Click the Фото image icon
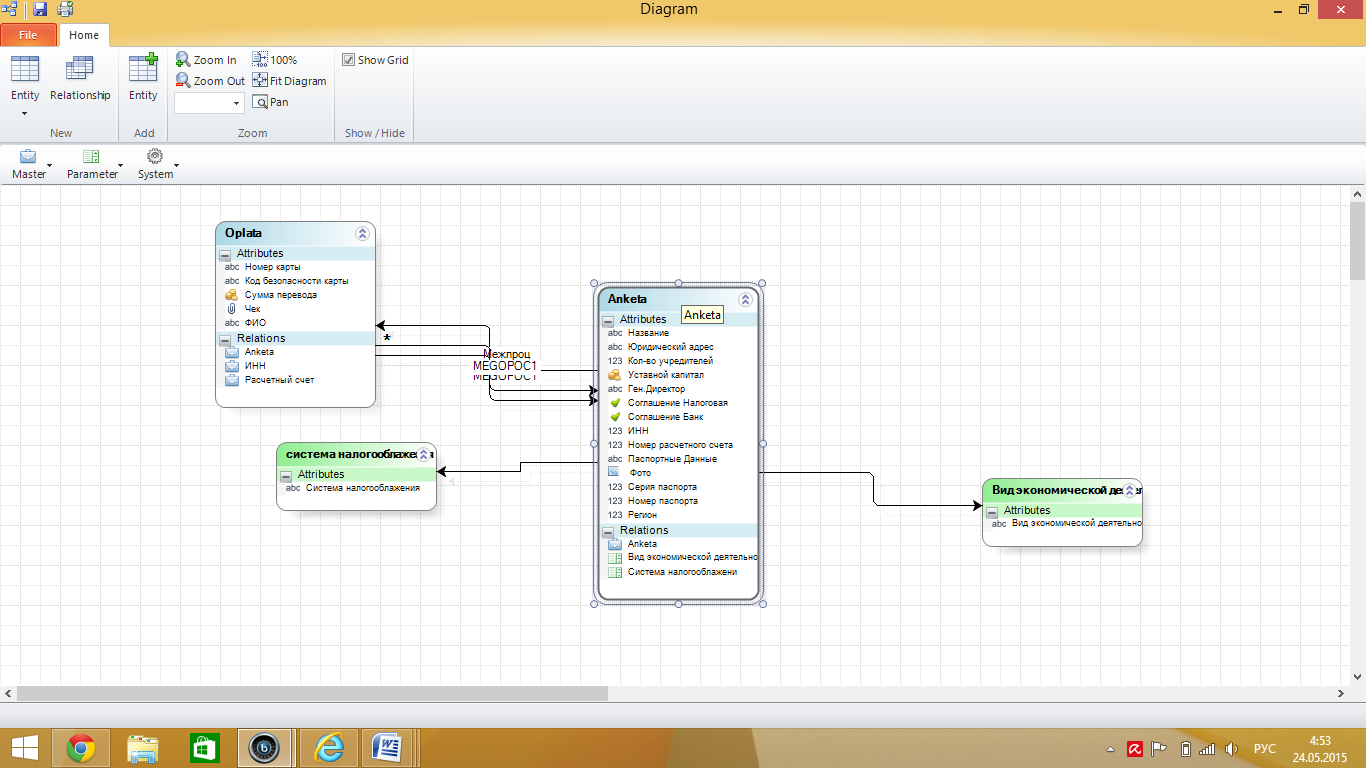 point(614,472)
